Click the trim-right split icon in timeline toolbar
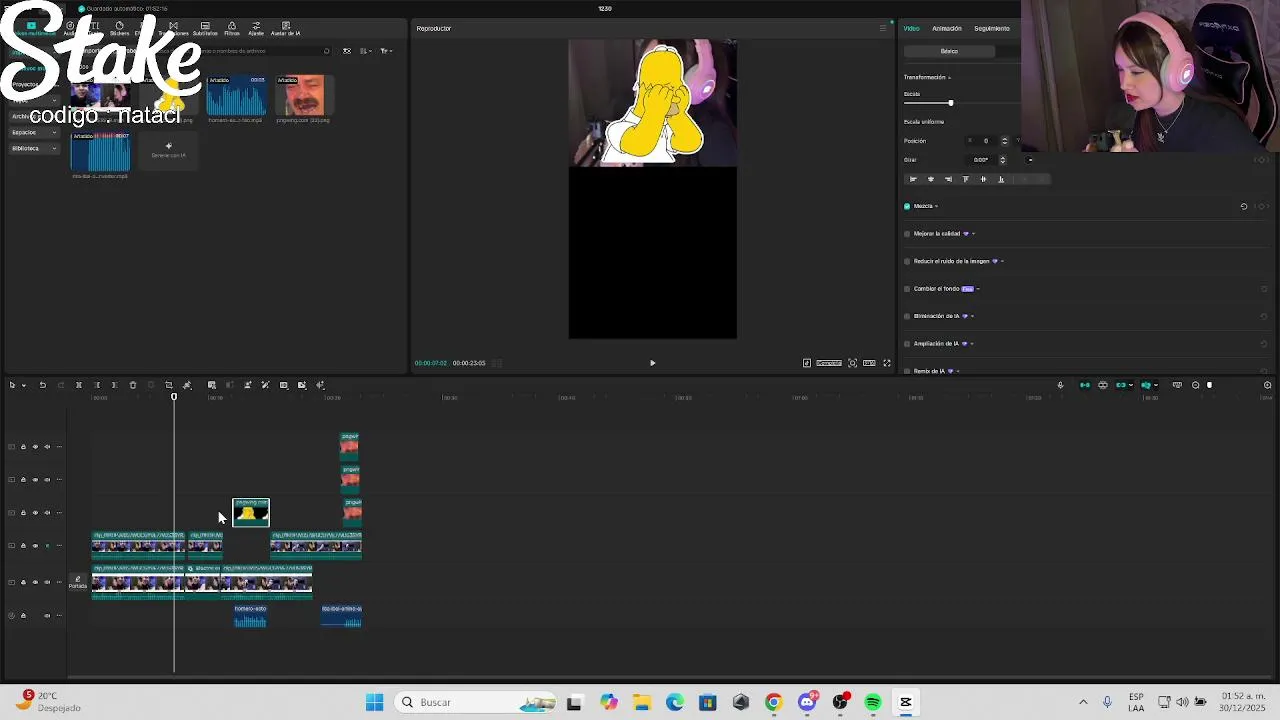 pyautogui.click(x=114, y=385)
